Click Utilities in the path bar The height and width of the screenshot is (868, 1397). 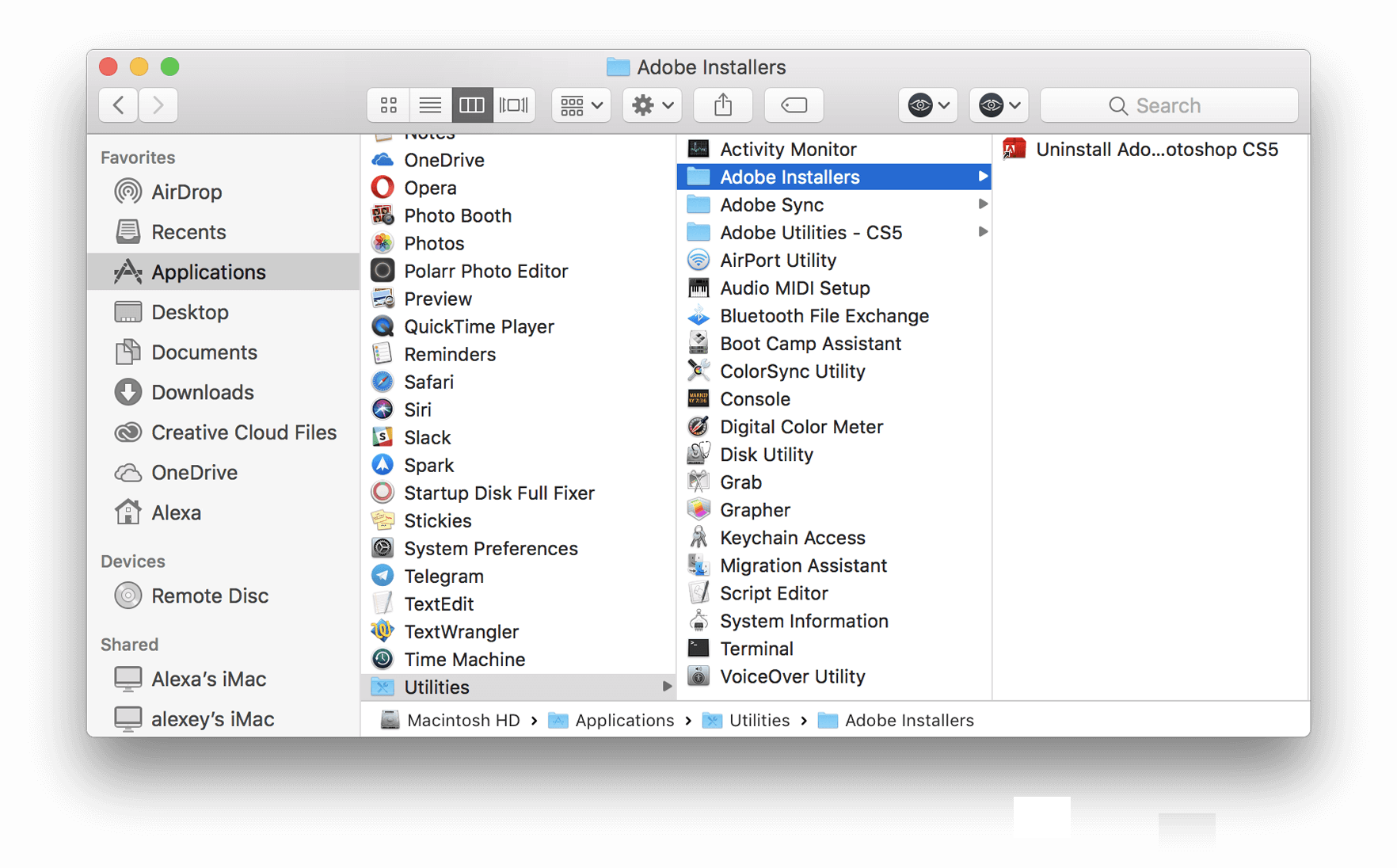click(x=746, y=720)
